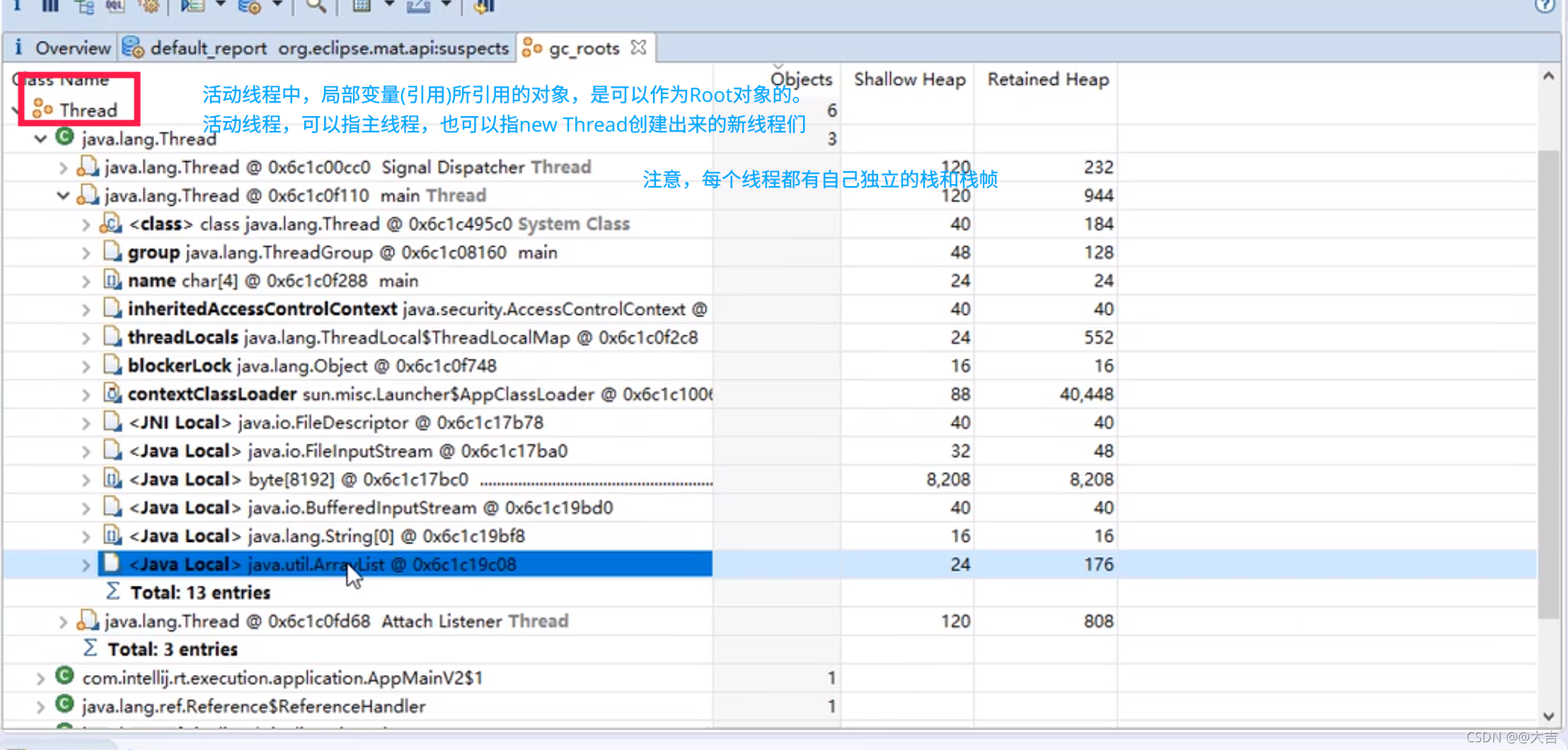Open the thread overview gear icon

coord(148,6)
